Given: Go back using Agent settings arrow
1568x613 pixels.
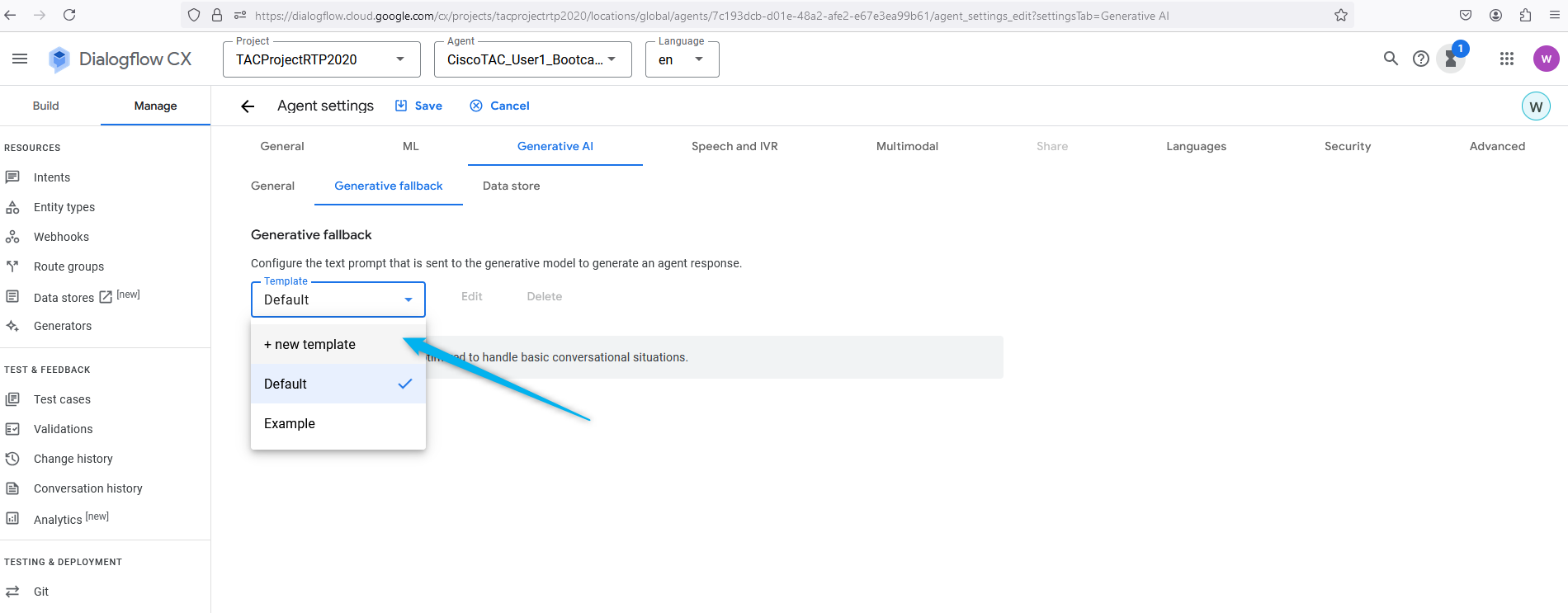Looking at the screenshot, I should pos(248,106).
